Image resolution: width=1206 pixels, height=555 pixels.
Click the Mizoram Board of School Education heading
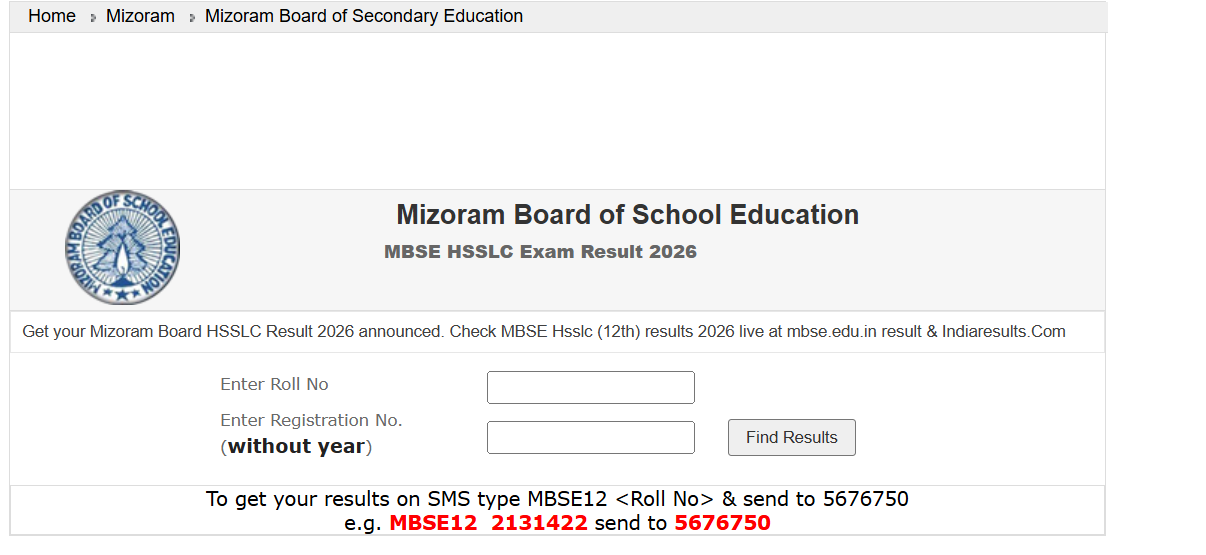pyautogui.click(x=627, y=215)
